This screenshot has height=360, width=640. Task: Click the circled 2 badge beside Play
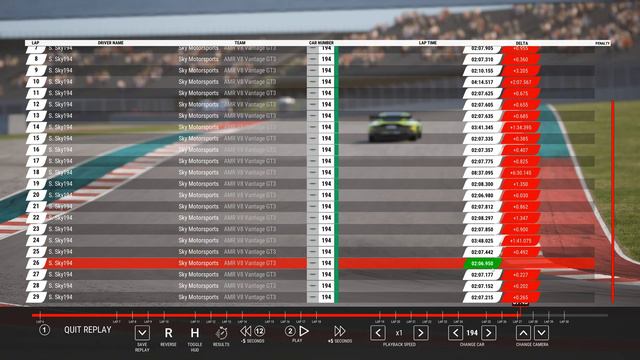[290, 331]
